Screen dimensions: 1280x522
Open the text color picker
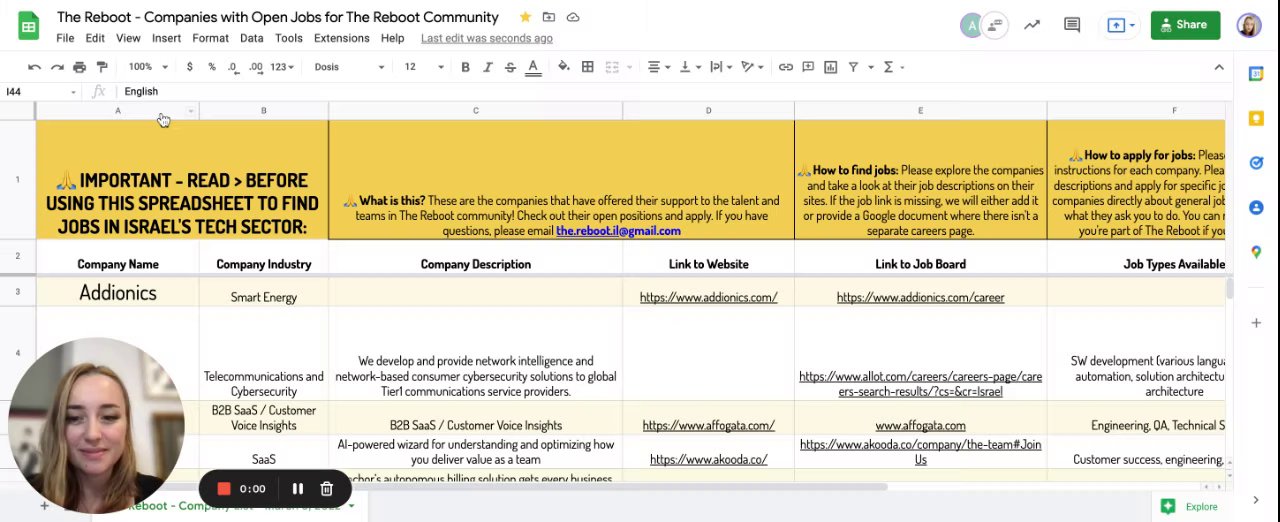pyautogui.click(x=533, y=67)
